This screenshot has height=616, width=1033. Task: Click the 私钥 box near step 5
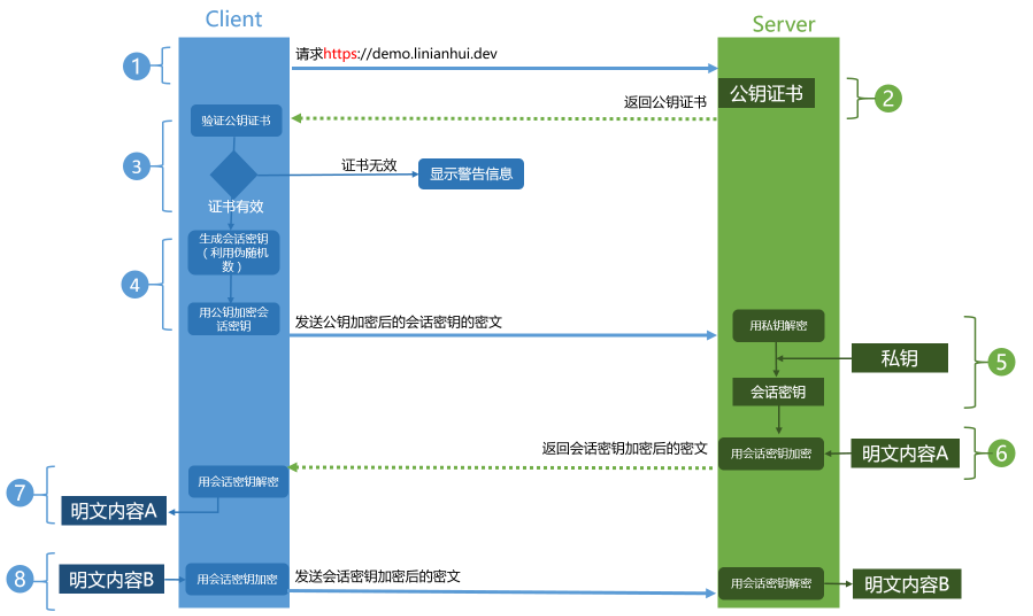(x=899, y=358)
